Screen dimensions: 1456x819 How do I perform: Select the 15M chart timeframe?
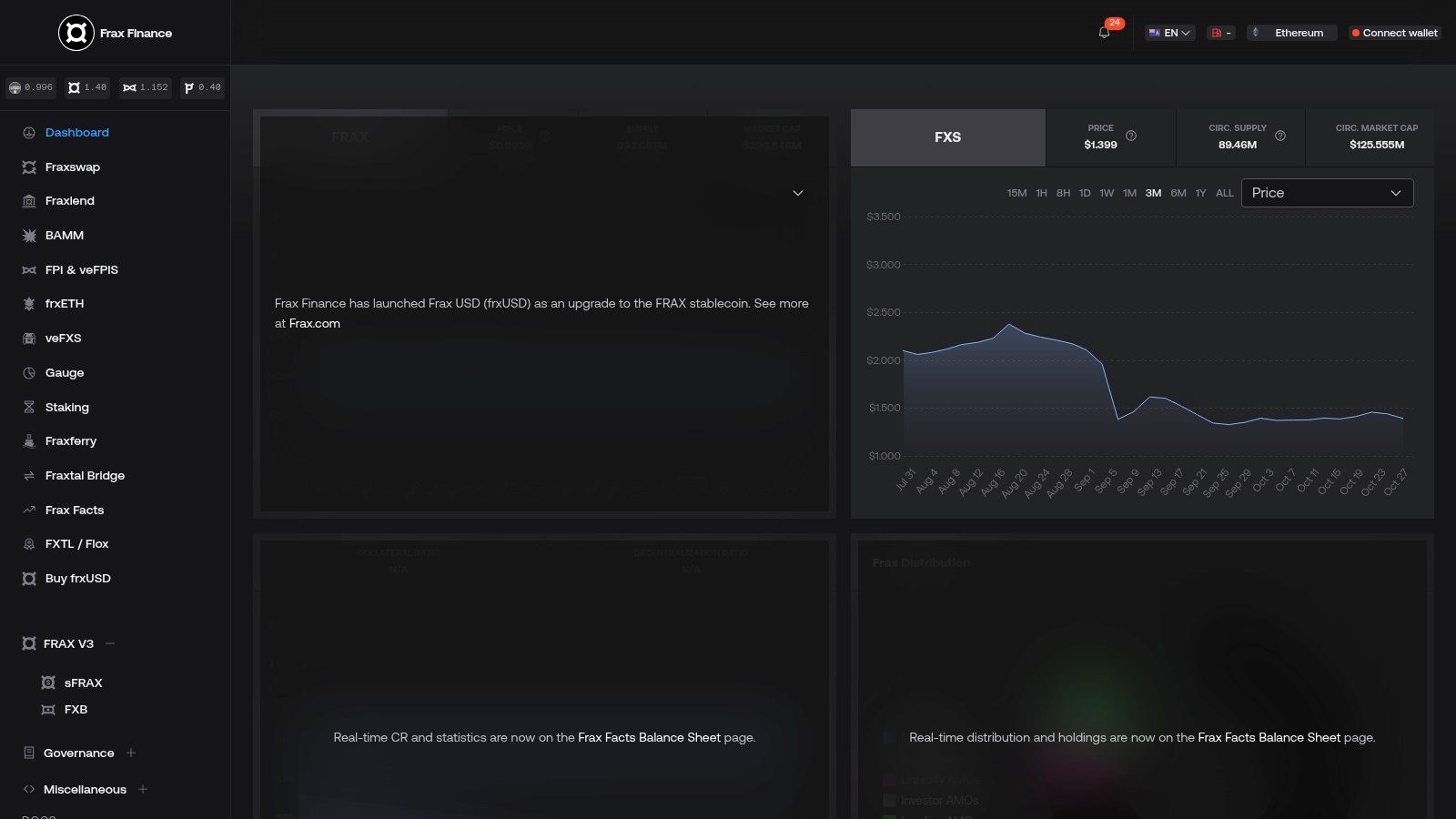tap(1016, 193)
